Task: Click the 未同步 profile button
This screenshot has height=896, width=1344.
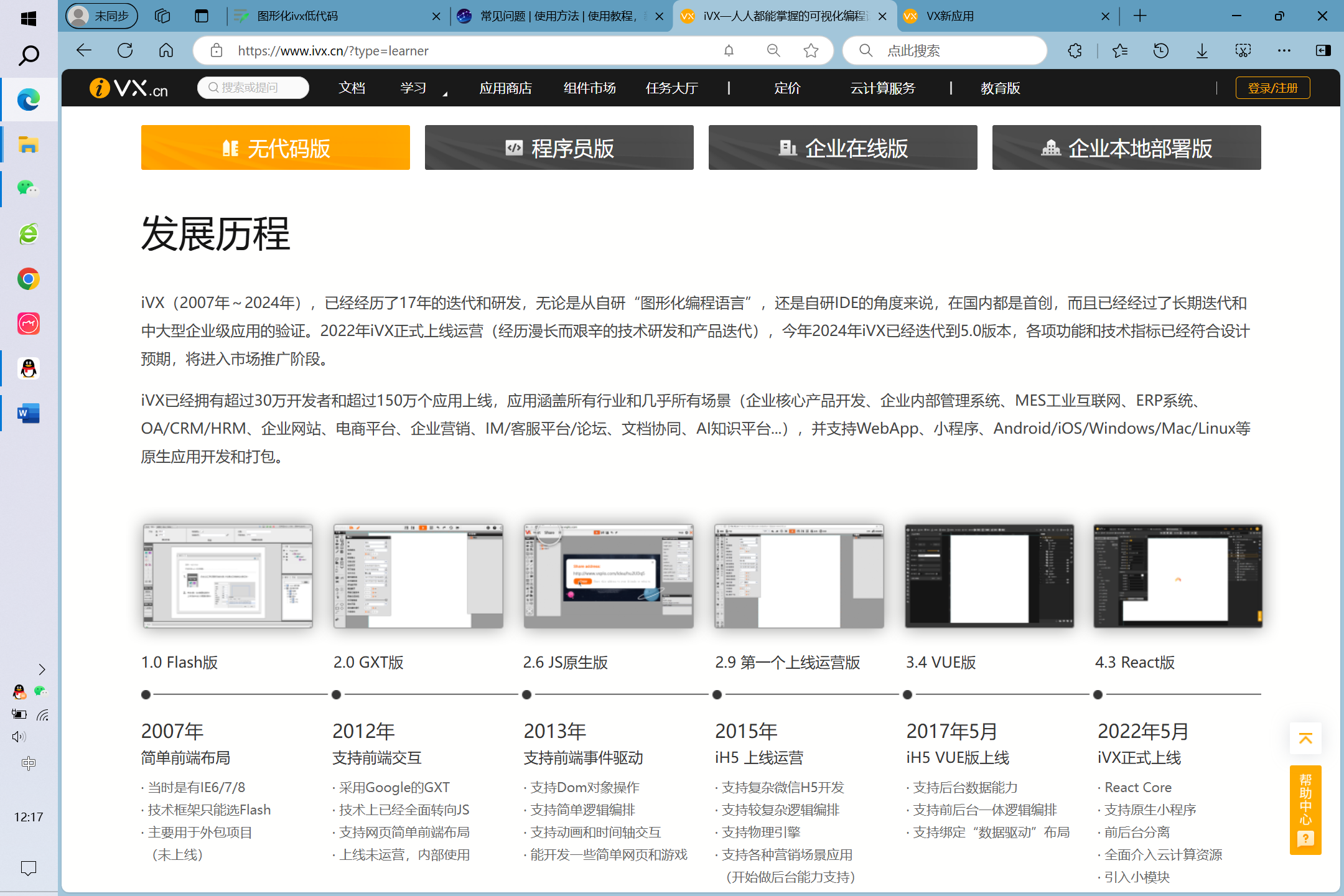Action: pos(102,16)
